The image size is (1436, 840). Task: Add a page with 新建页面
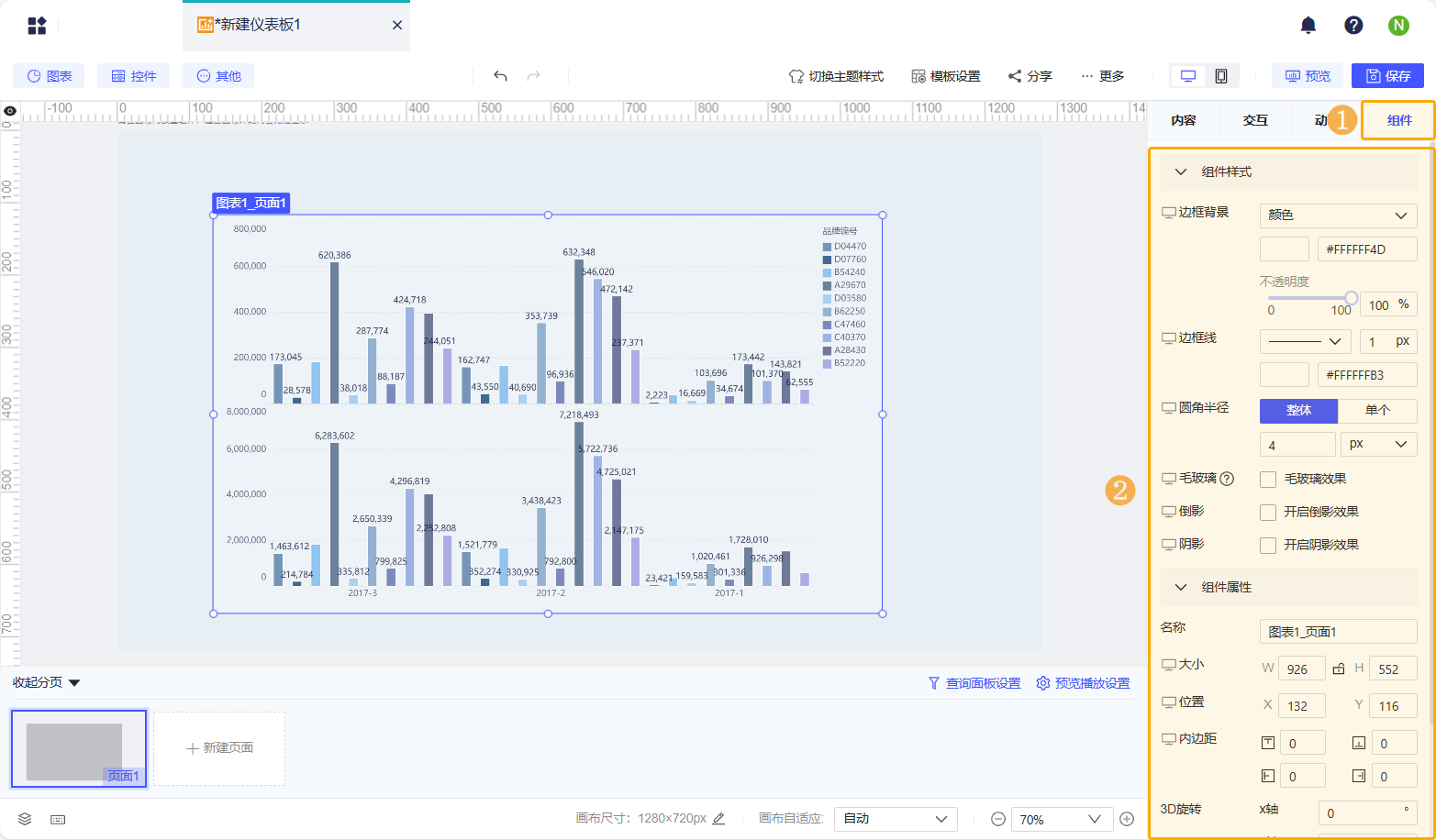(219, 748)
